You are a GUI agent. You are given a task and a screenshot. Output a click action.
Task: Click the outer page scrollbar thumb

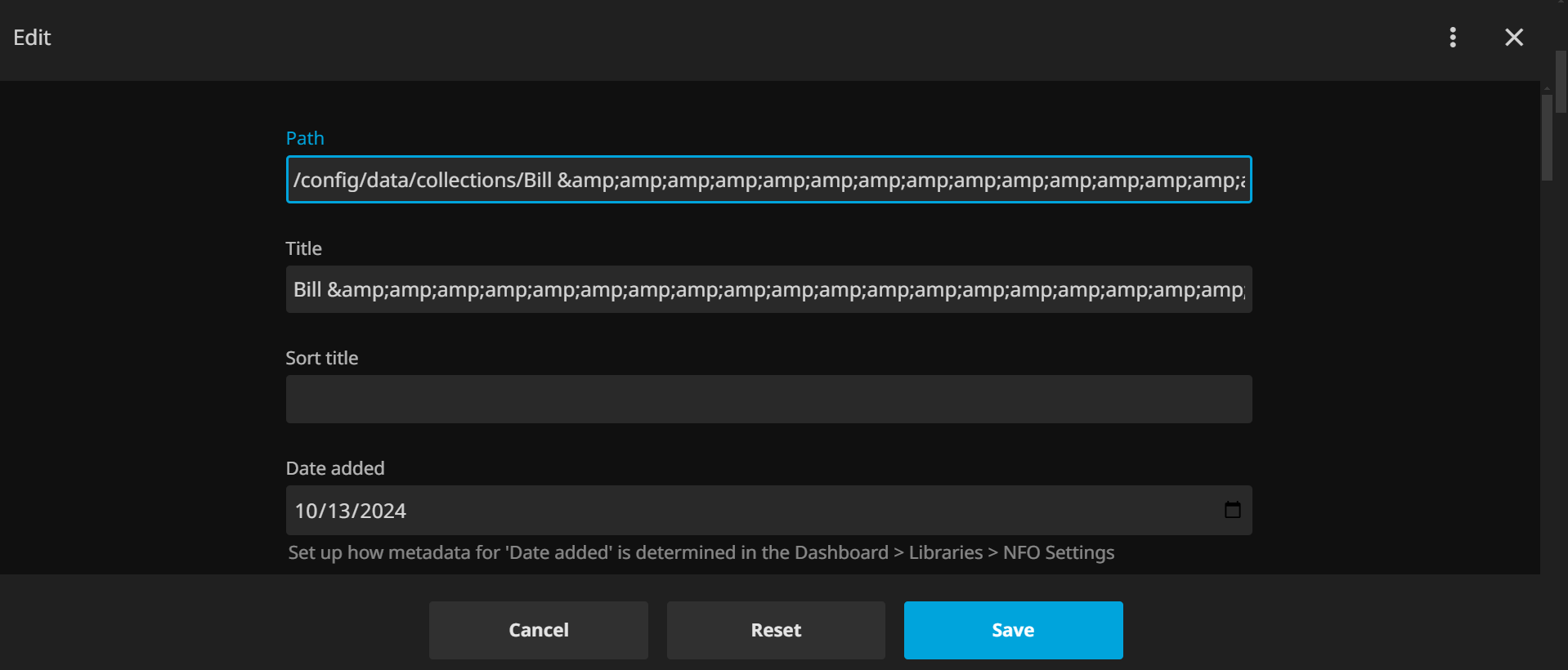tap(1561, 82)
